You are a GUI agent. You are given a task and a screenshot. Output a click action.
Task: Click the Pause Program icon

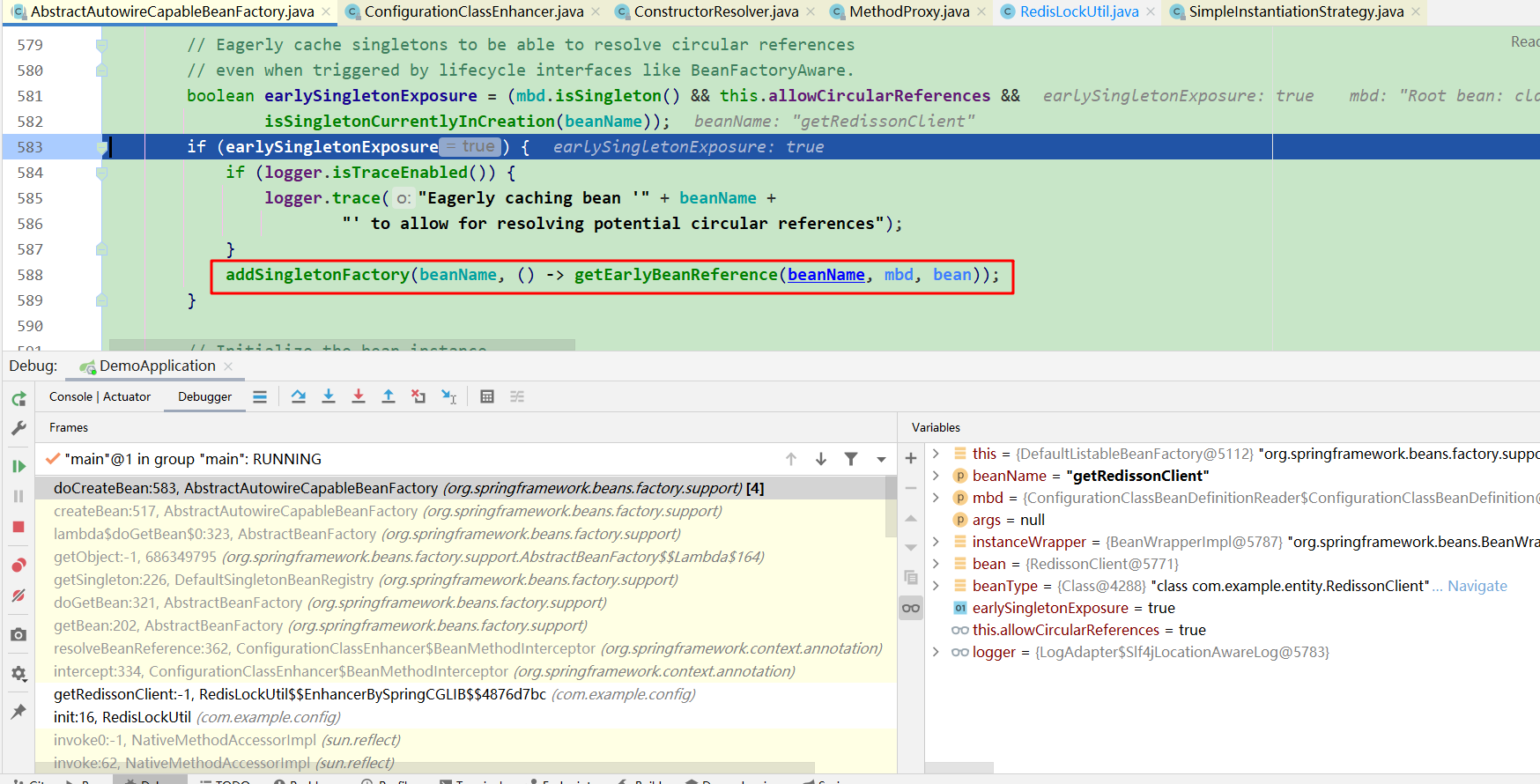pyautogui.click(x=19, y=496)
